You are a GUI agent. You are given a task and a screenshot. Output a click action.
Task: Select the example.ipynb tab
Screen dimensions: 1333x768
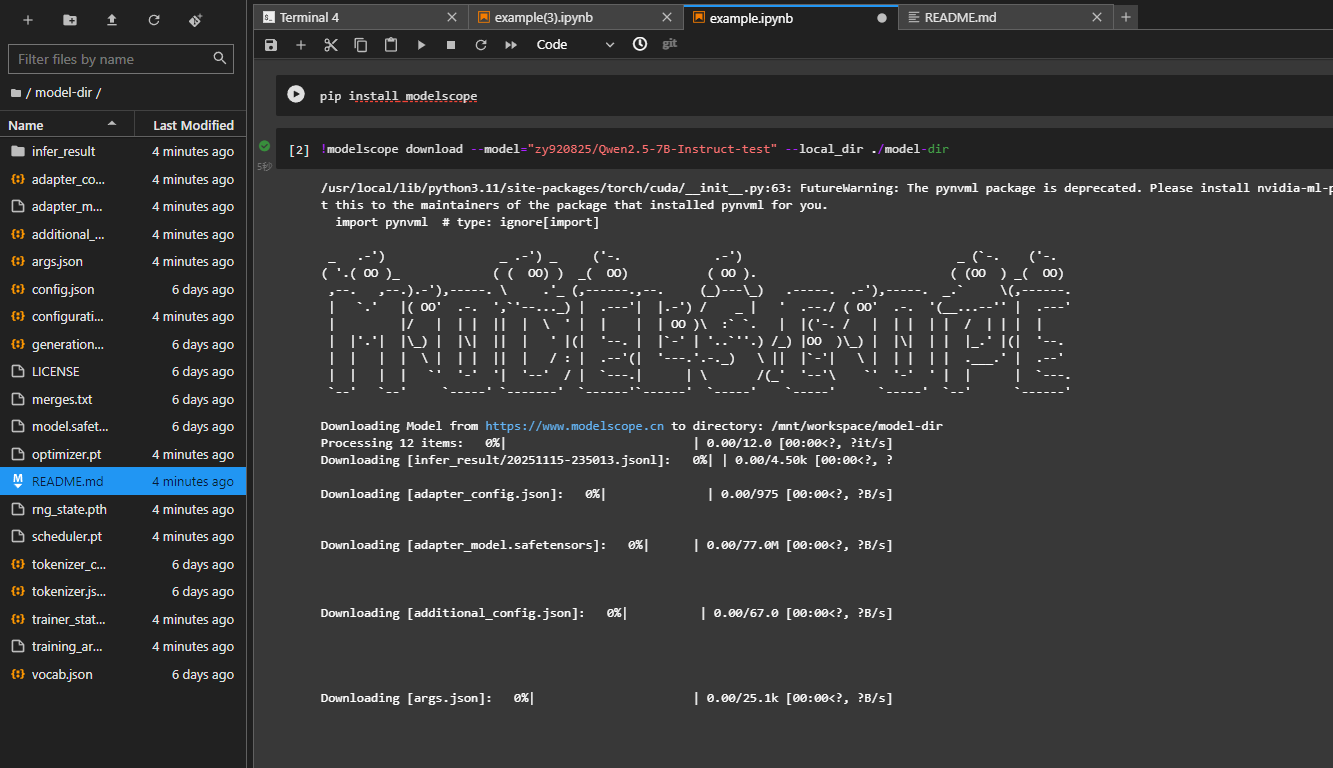790,17
